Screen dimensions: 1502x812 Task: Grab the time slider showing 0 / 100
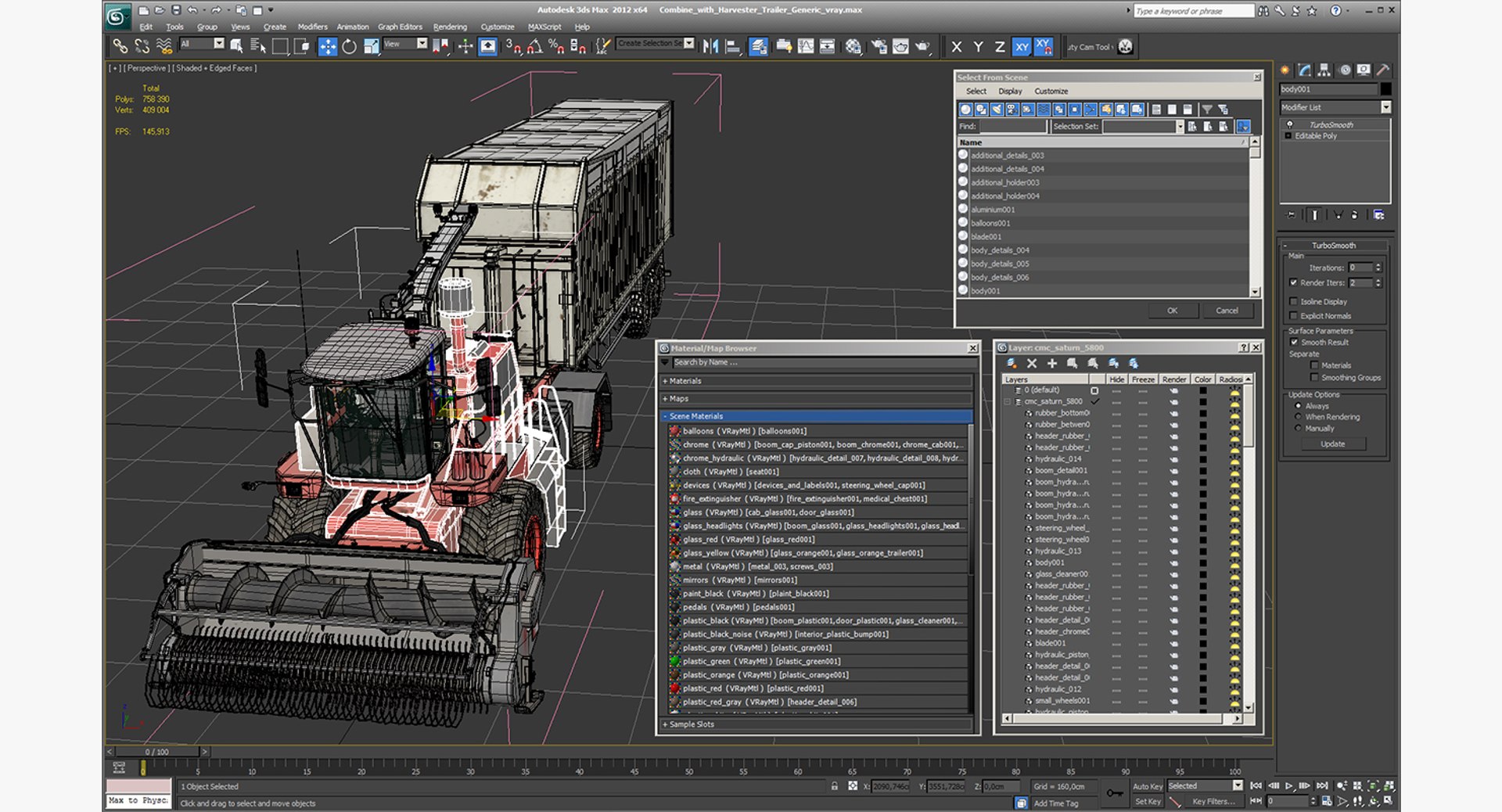pyautogui.click(x=156, y=752)
